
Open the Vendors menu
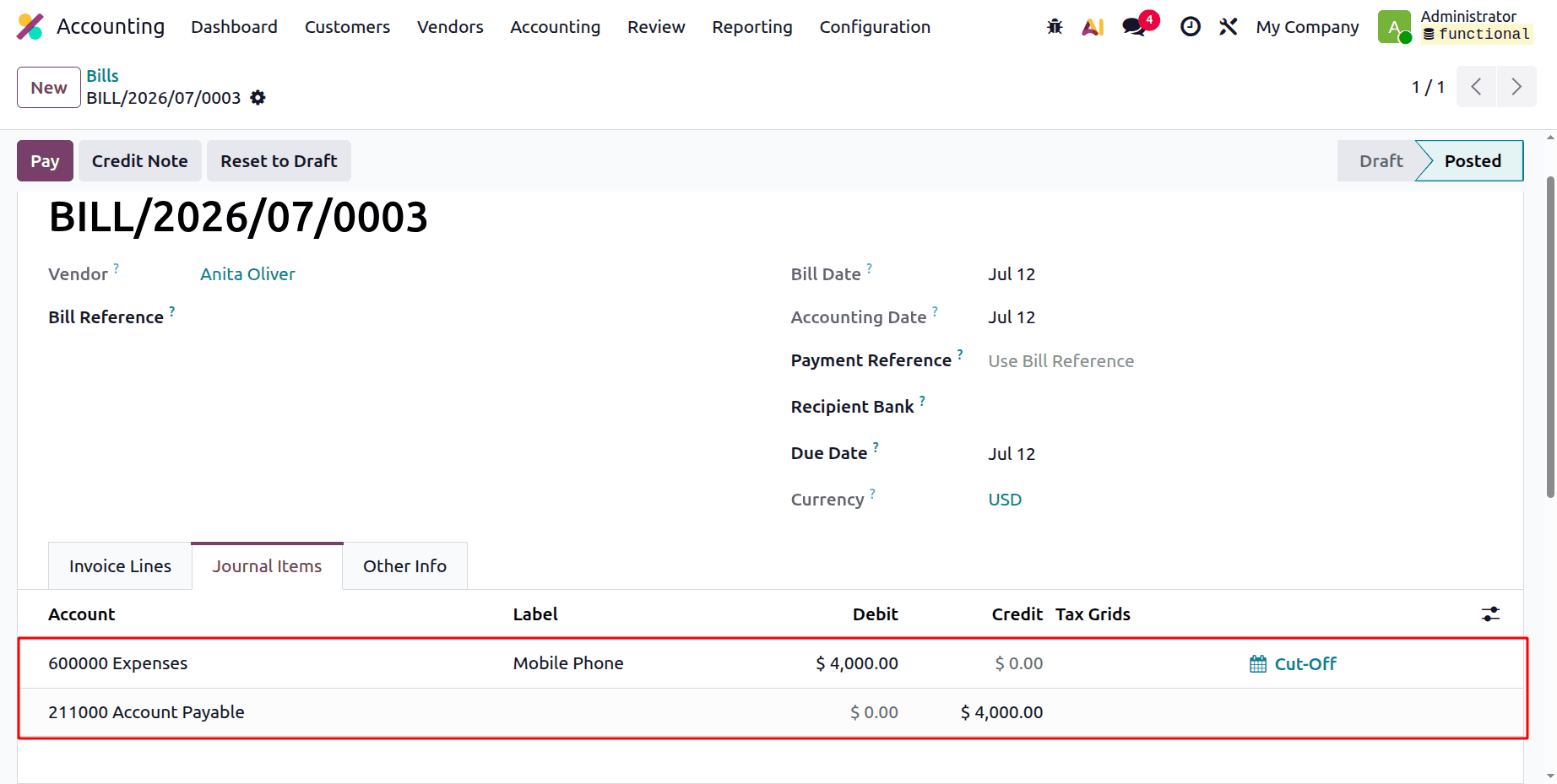coord(450,27)
